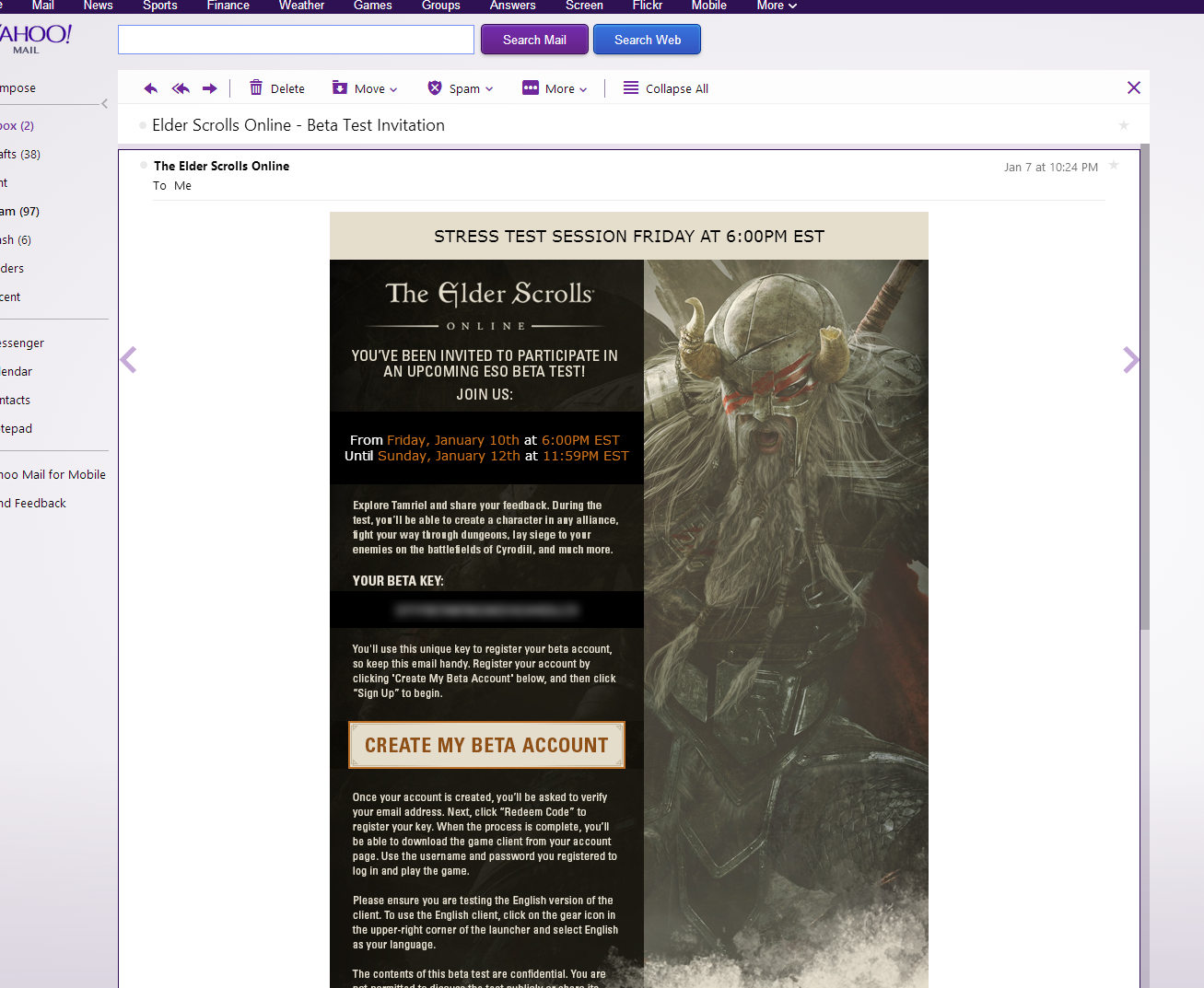Star the Beta Test Invitation subject line
The width and height of the screenshot is (1204, 988).
coord(1124,125)
